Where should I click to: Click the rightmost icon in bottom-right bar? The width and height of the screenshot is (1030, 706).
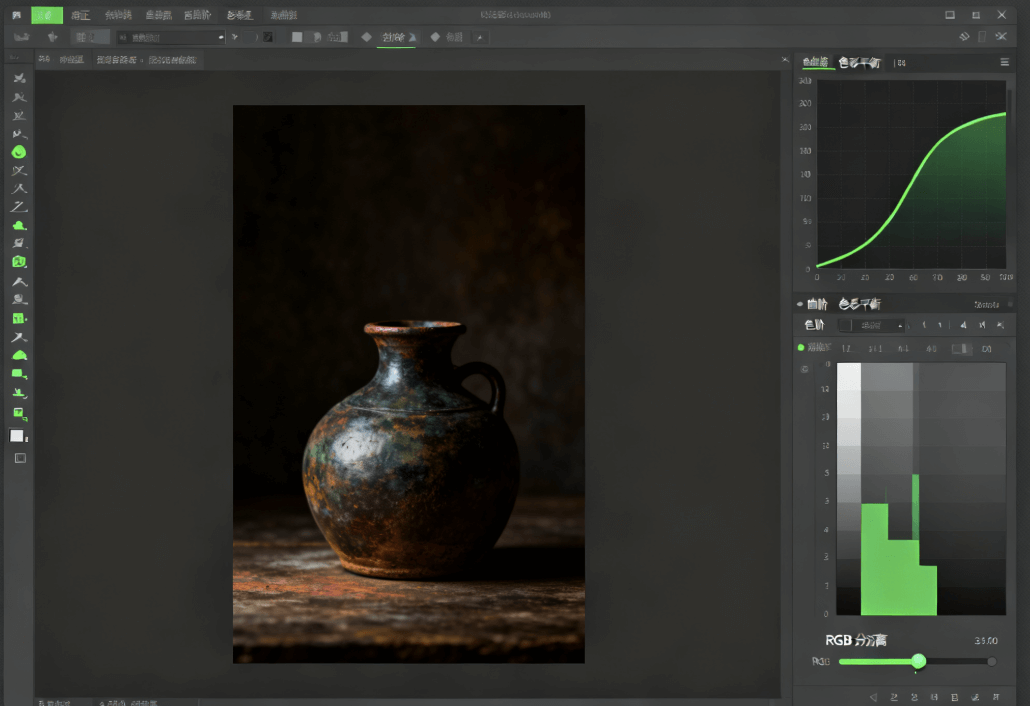[996, 696]
